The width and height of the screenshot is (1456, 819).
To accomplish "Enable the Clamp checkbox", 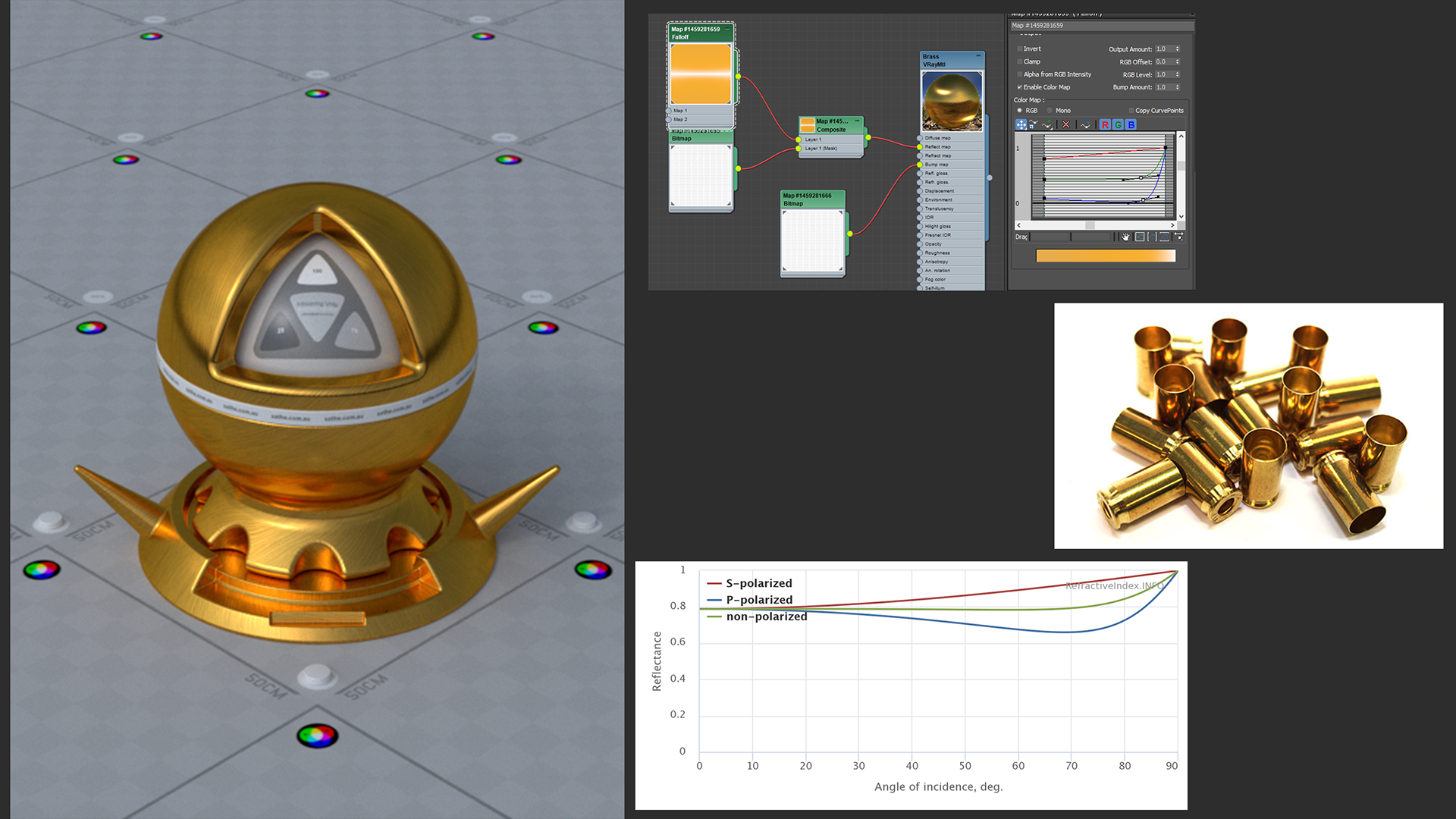I will 1019,61.
